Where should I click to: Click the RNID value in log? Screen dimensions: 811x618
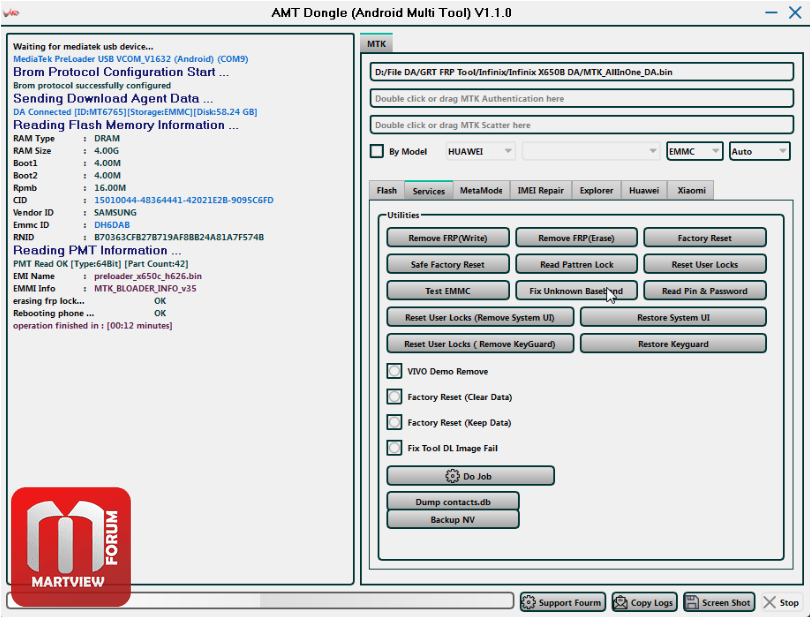179,237
